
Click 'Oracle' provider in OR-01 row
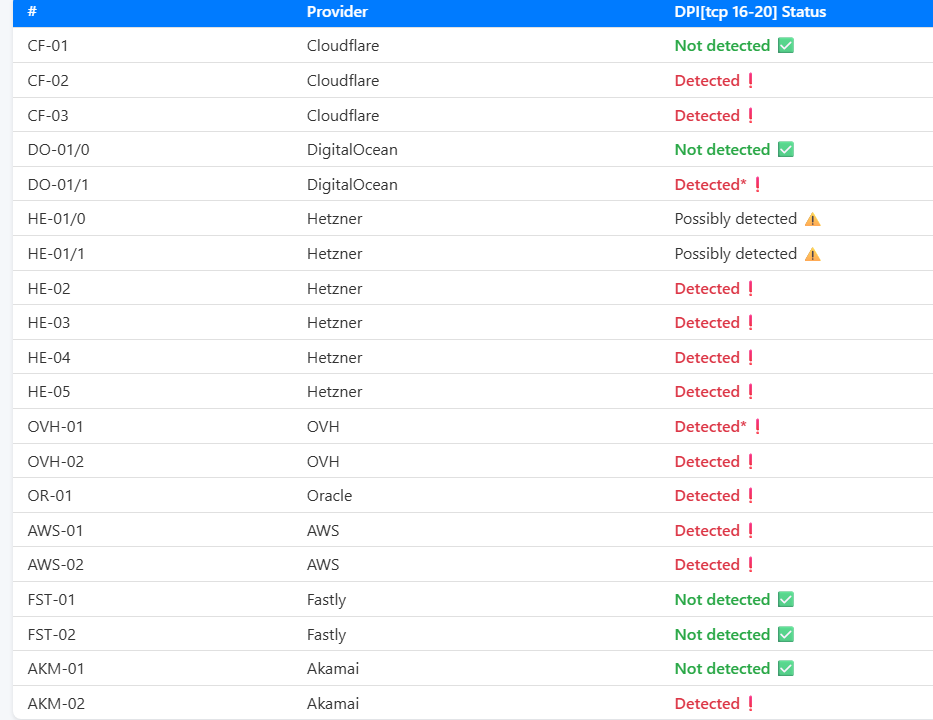[x=329, y=496]
